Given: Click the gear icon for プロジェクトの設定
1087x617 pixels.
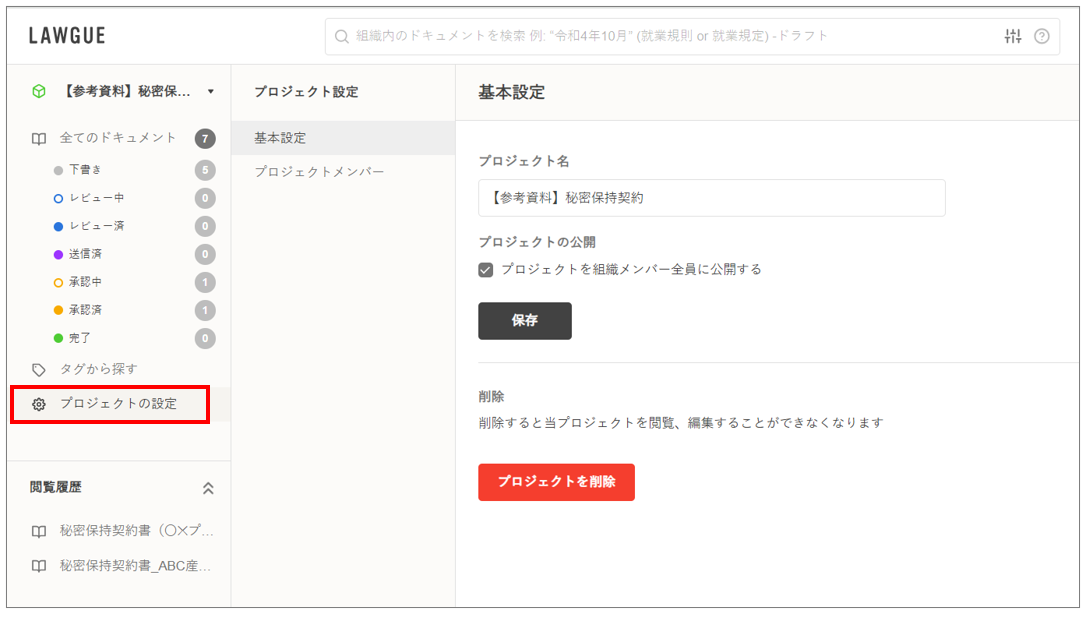Looking at the screenshot, I should [39, 404].
